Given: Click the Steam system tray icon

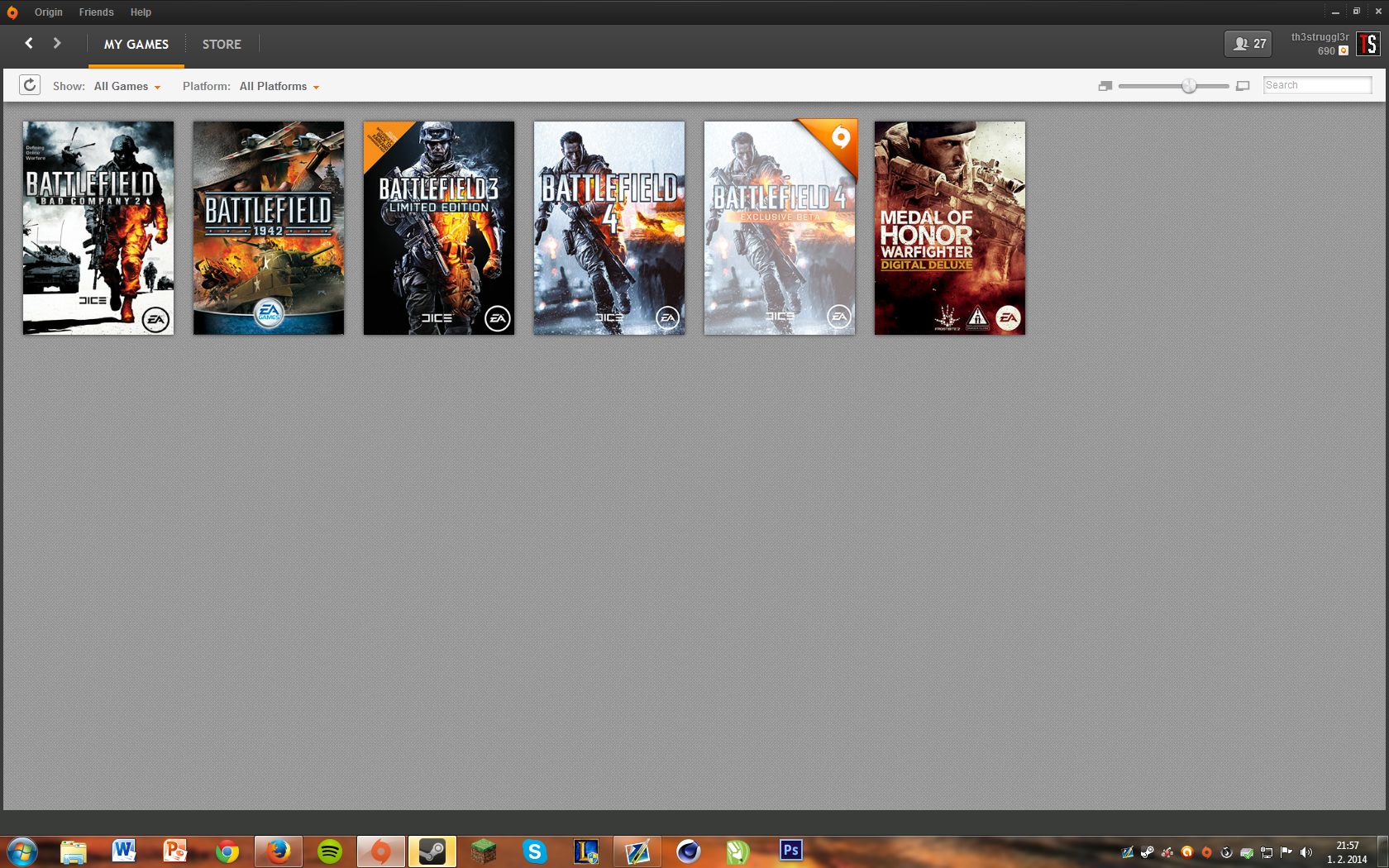Looking at the screenshot, I should [1148, 852].
